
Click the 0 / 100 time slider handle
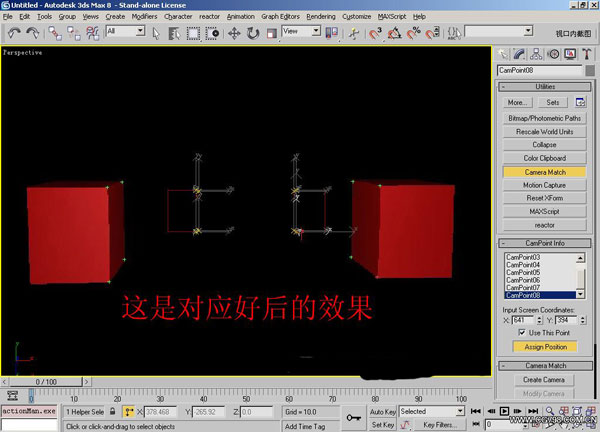click(47, 382)
